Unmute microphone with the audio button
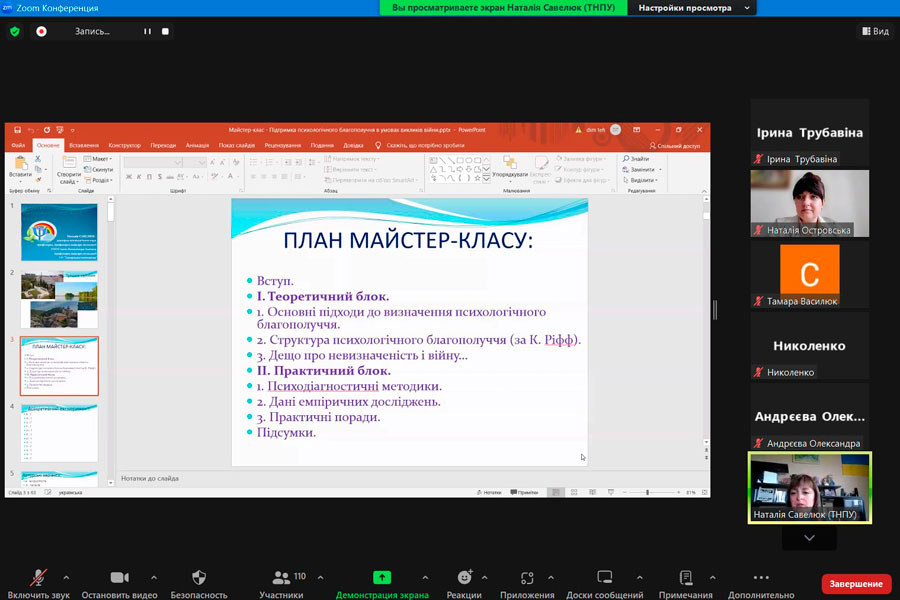The height and width of the screenshot is (600, 900). click(x=38, y=578)
